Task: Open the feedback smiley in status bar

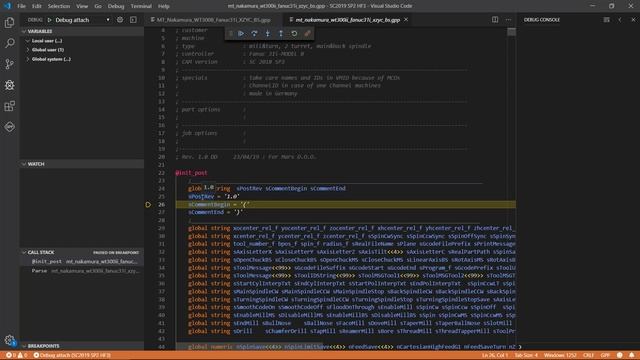Action: click(620, 355)
